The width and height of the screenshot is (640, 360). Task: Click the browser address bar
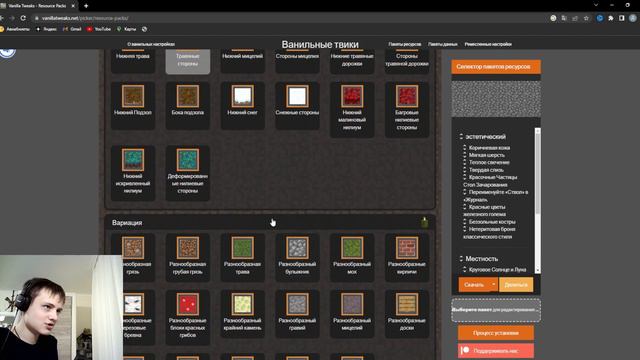tap(286, 18)
